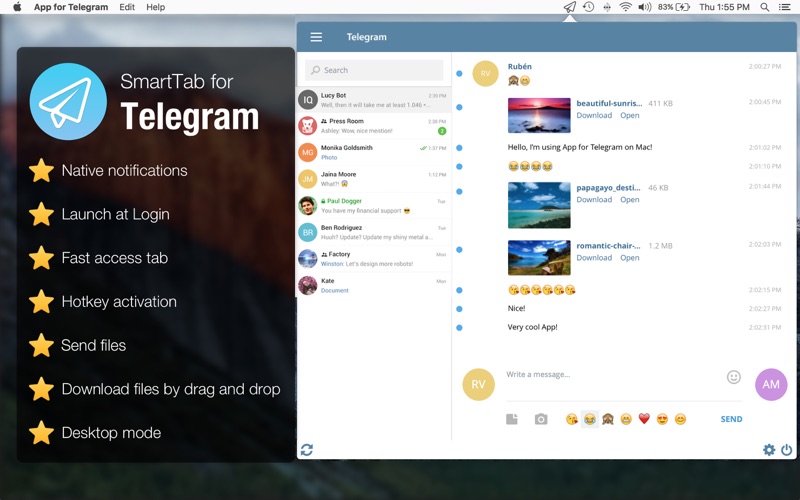
Task: Click the Wi-Fi status icon
Action: click(625, 7)
